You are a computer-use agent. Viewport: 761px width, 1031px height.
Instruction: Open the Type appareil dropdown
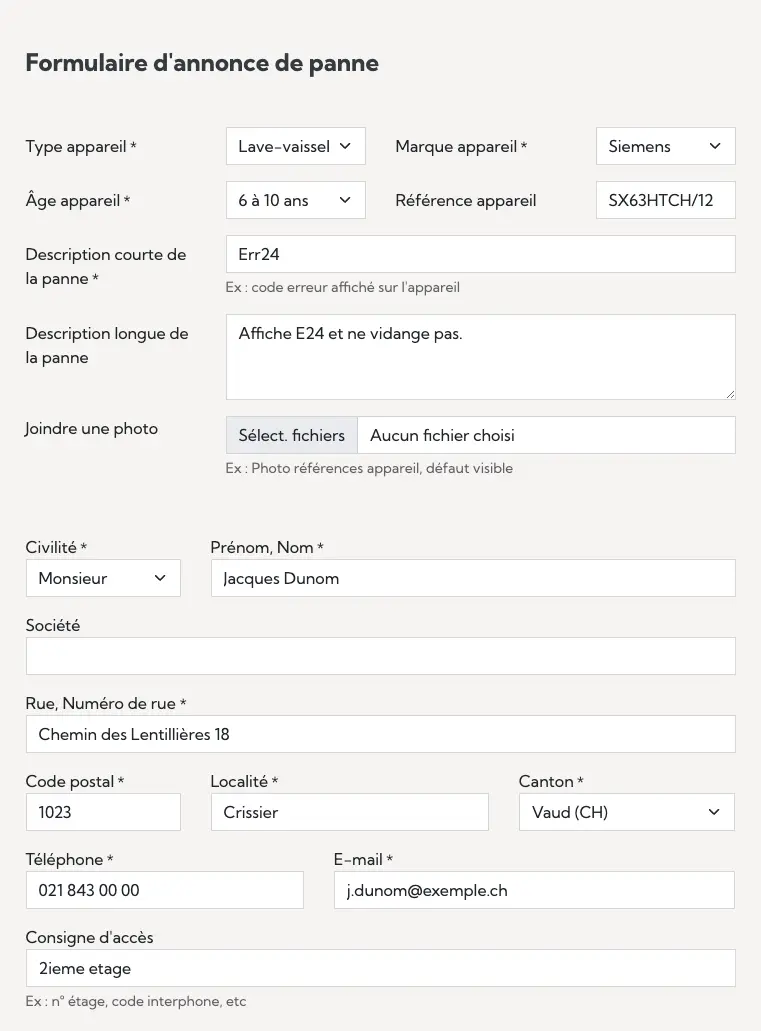click(x=295, y=146)
